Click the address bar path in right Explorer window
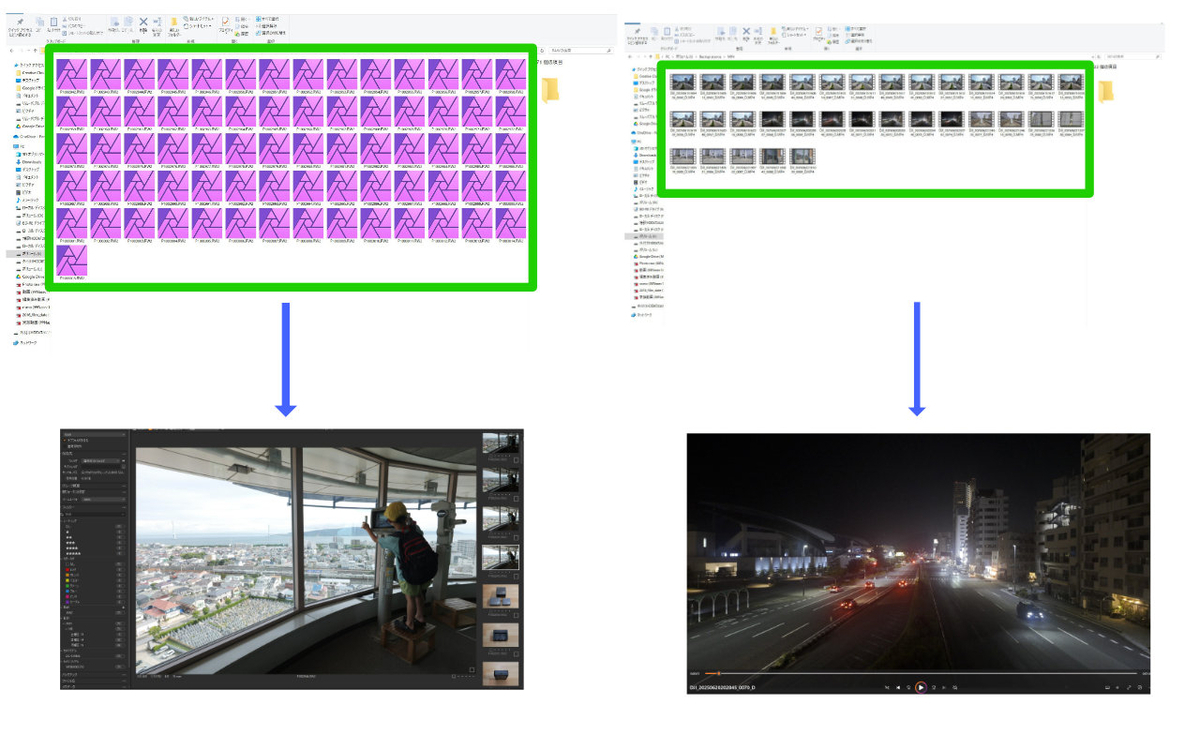 (697, 56)
